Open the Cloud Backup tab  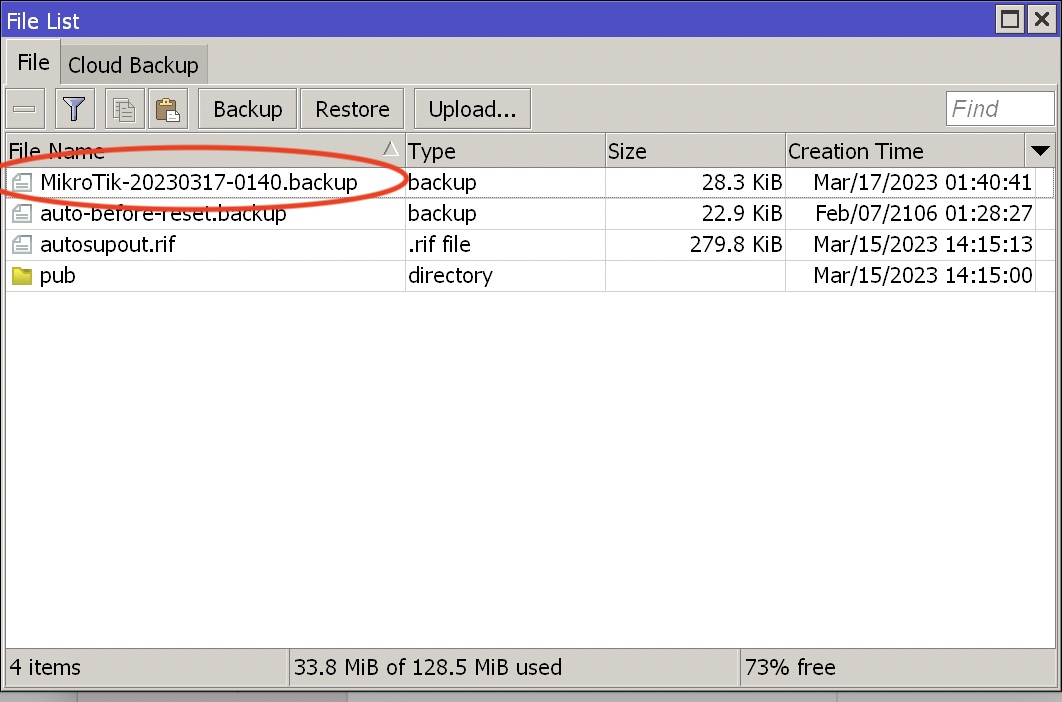[133, 65]
